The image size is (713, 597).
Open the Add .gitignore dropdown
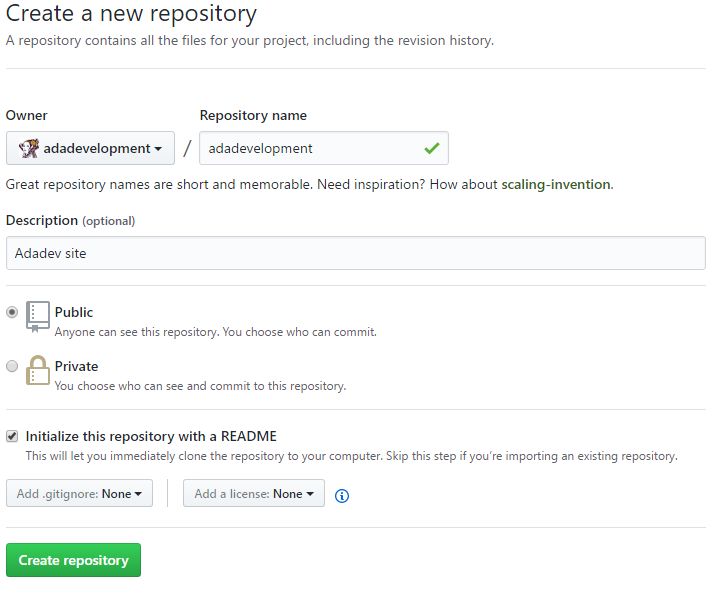[x=80, y=493]
